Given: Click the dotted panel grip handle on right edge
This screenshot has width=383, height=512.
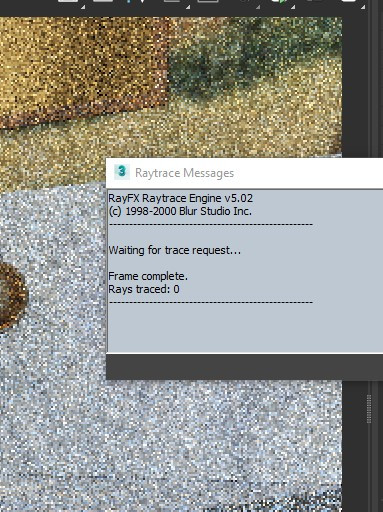Looking at the screenshot, I should (x=369, y=409).
